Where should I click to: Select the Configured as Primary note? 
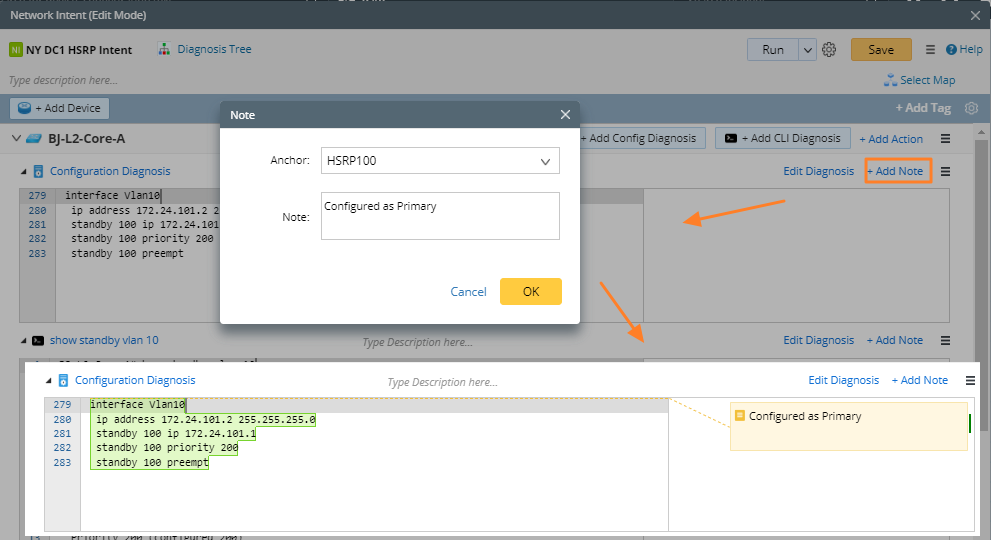coord(849,426)
